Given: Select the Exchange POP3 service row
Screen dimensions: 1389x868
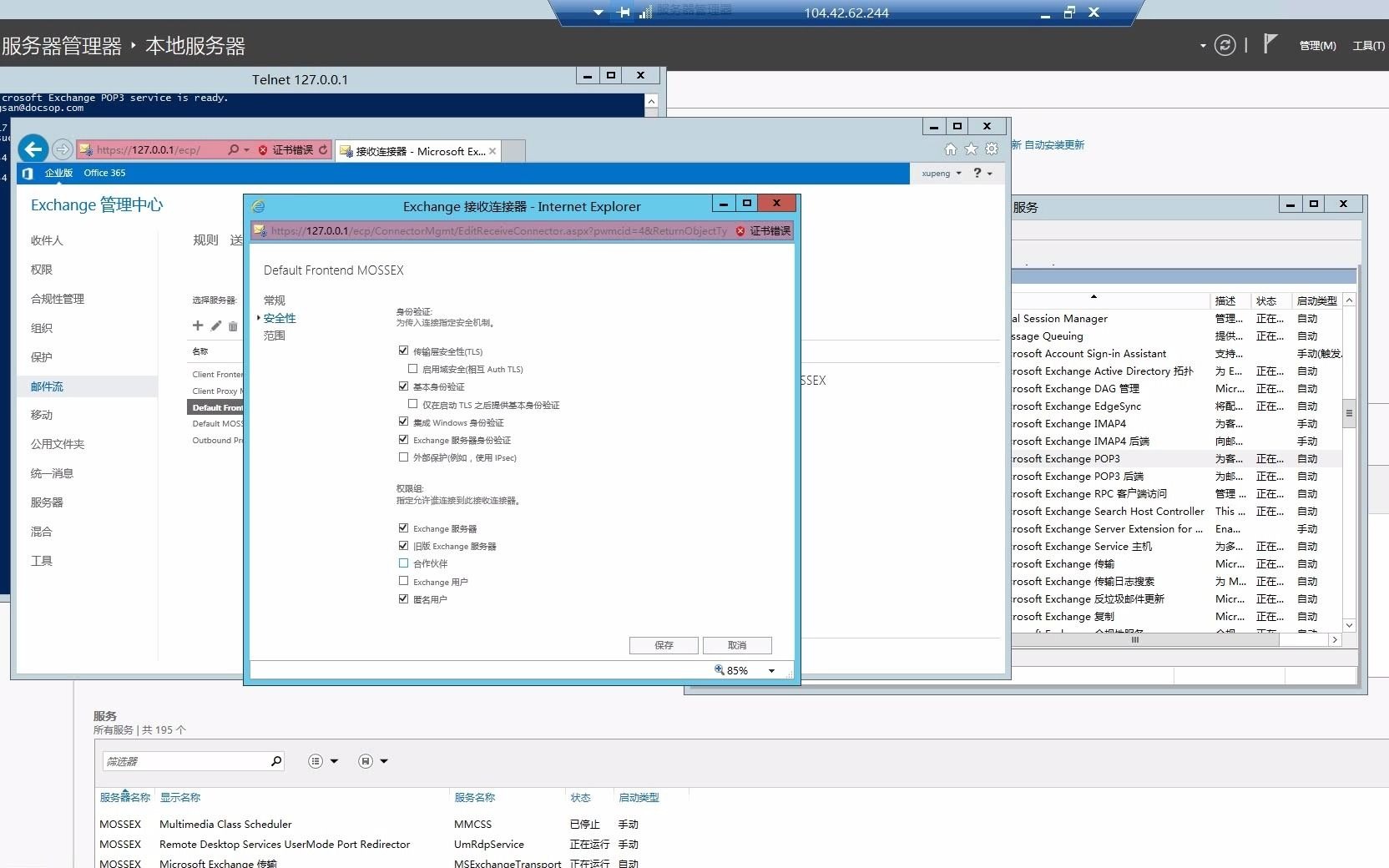Looking at the screenshot, I should pos(1176,459).
